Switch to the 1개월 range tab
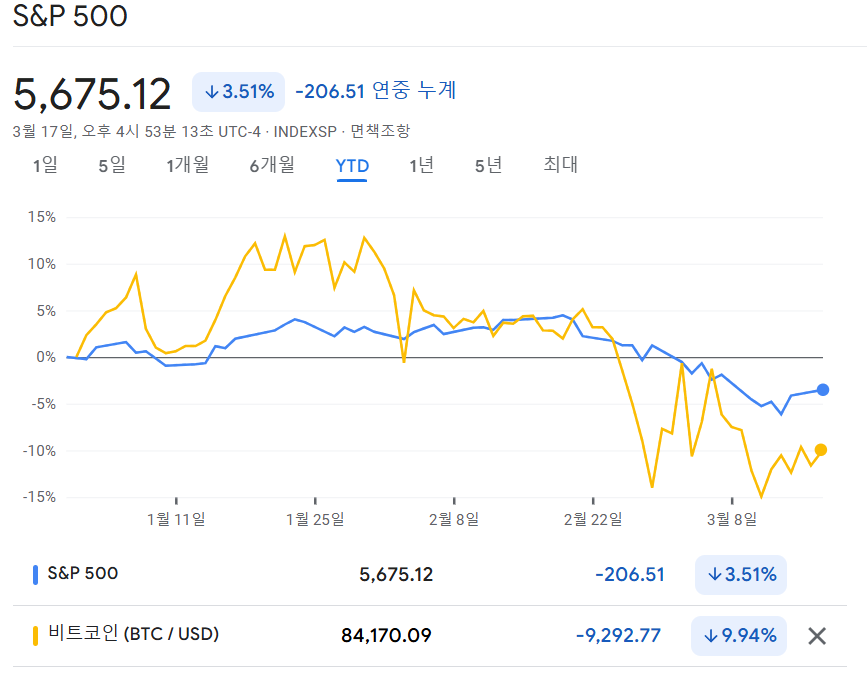 (188, 165)
